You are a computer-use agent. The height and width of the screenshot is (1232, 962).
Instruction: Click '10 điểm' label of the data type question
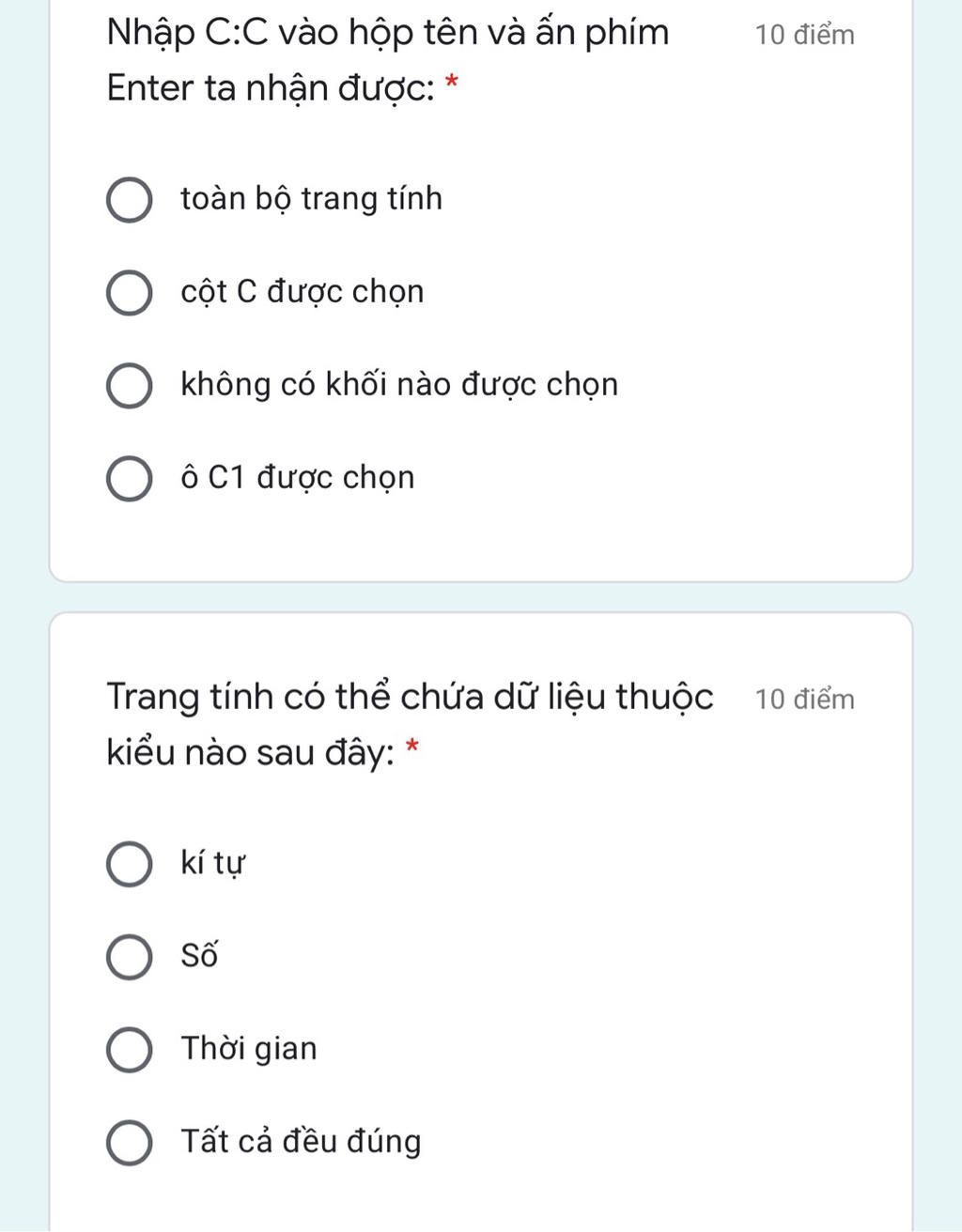click(x=804, y=700)
